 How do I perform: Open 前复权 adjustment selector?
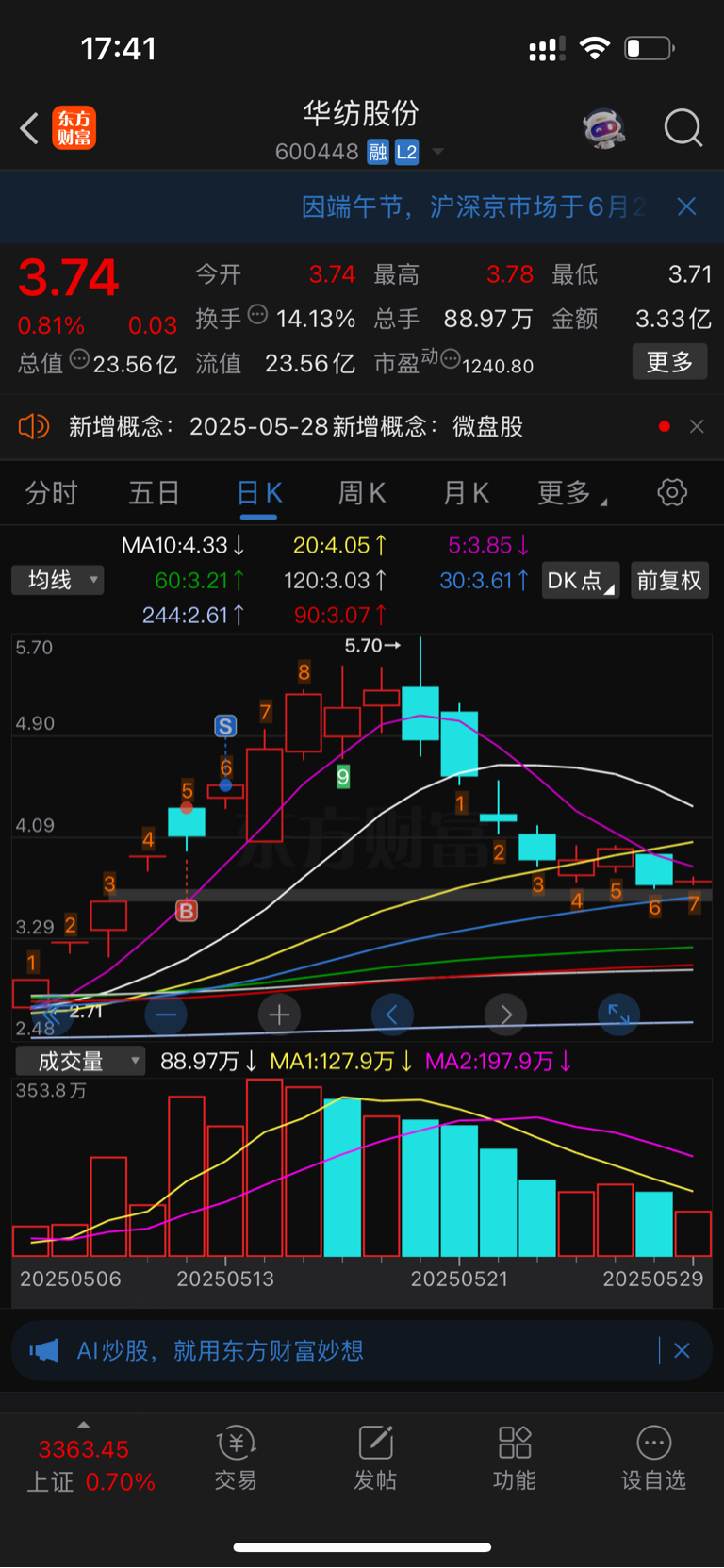[669, 581]
